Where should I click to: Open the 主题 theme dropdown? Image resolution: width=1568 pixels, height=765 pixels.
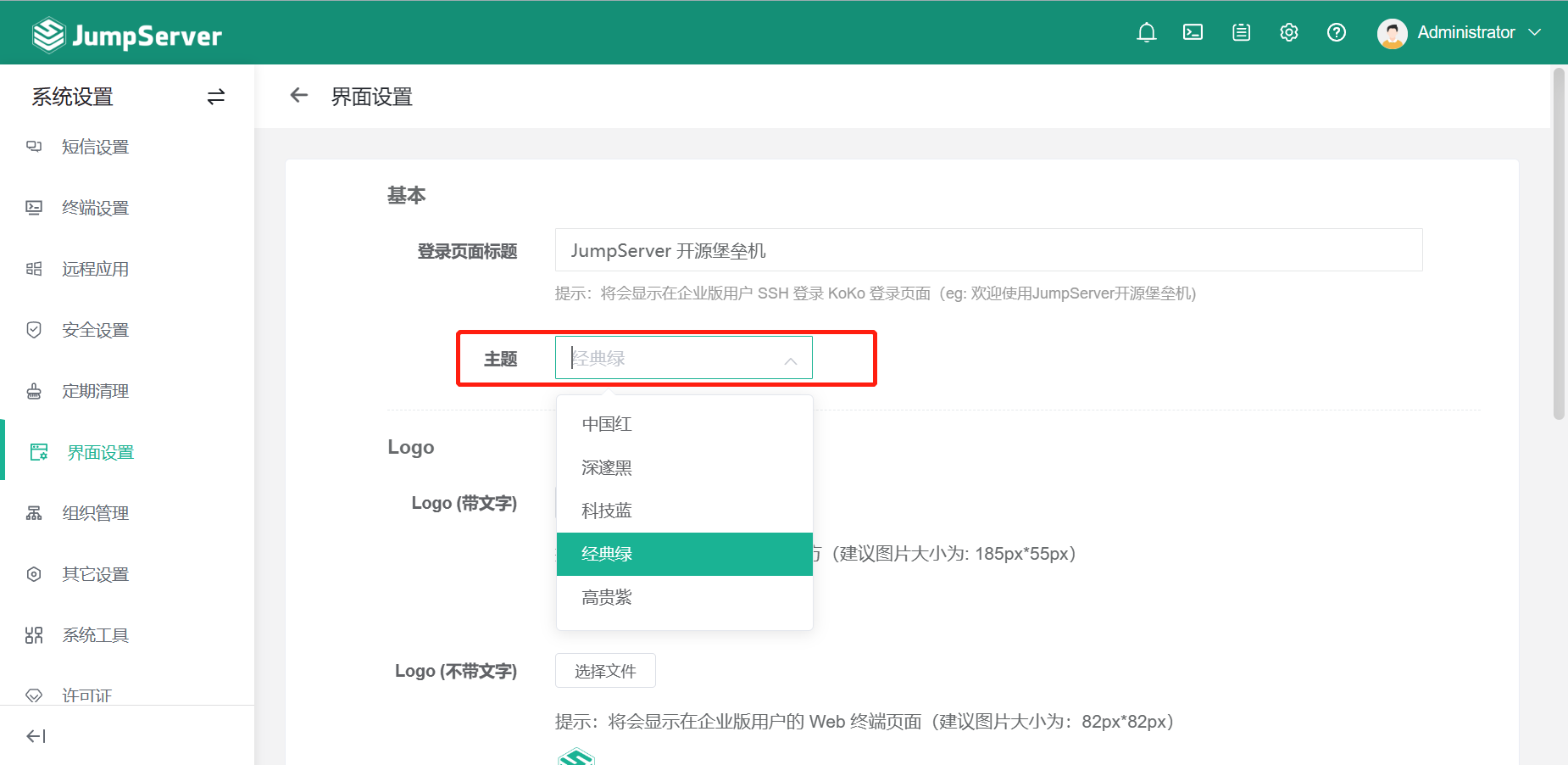click(683, 357)
